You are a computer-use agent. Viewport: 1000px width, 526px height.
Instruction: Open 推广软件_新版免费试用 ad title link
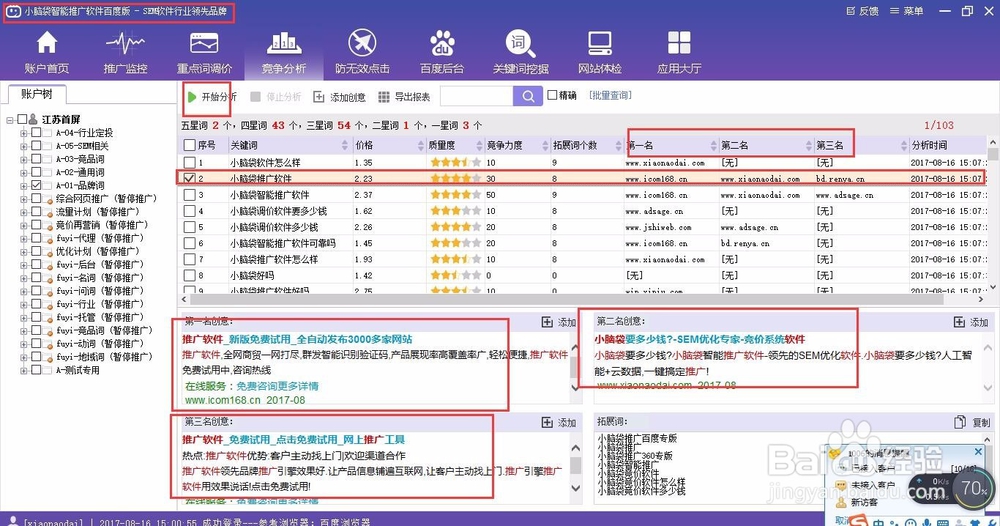tap(297, 339)
